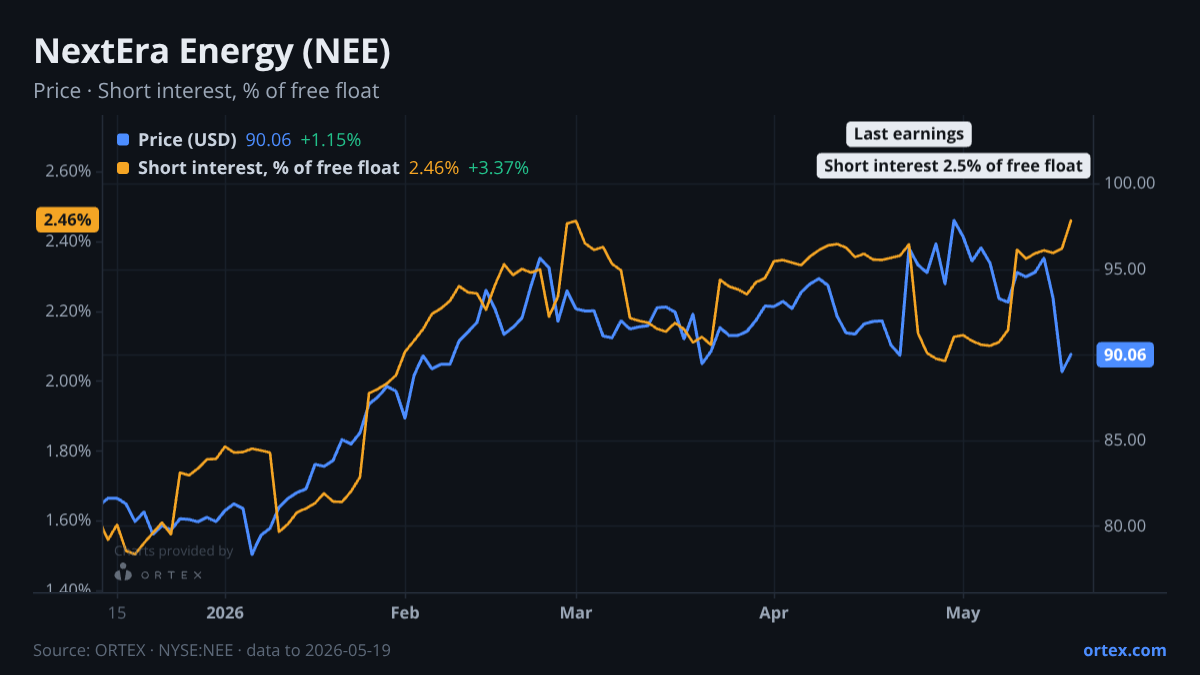Click the 100.00 right axis label
Image resolution: width=1200 pixels, height=675 pixels.
(1130, 183)
